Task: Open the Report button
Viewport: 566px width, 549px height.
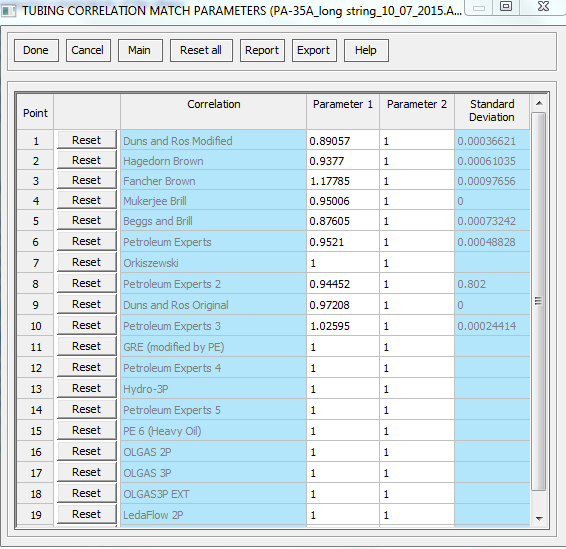Action: [262, 51]
